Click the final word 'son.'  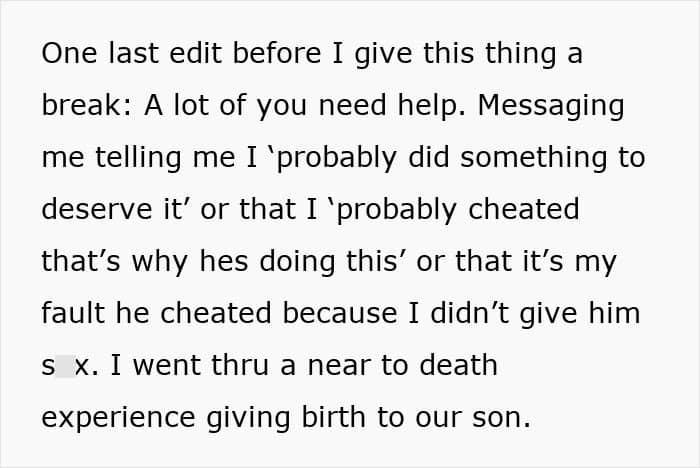pyautogui.click(x=501, y=418)
